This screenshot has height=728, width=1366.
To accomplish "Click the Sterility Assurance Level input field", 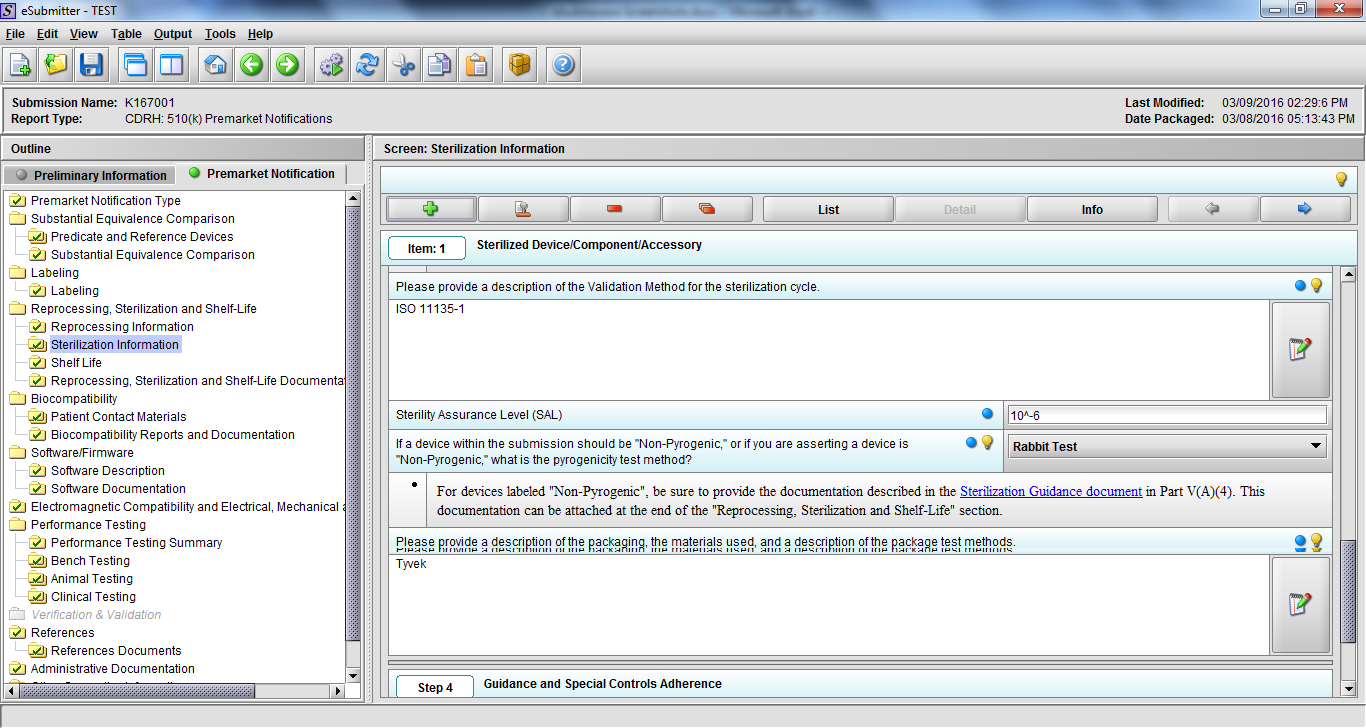I will (1166, 415).
